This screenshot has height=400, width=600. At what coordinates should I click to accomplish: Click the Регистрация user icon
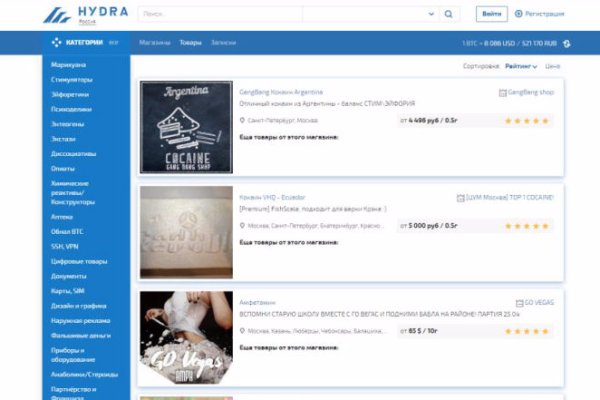(518, 14)
